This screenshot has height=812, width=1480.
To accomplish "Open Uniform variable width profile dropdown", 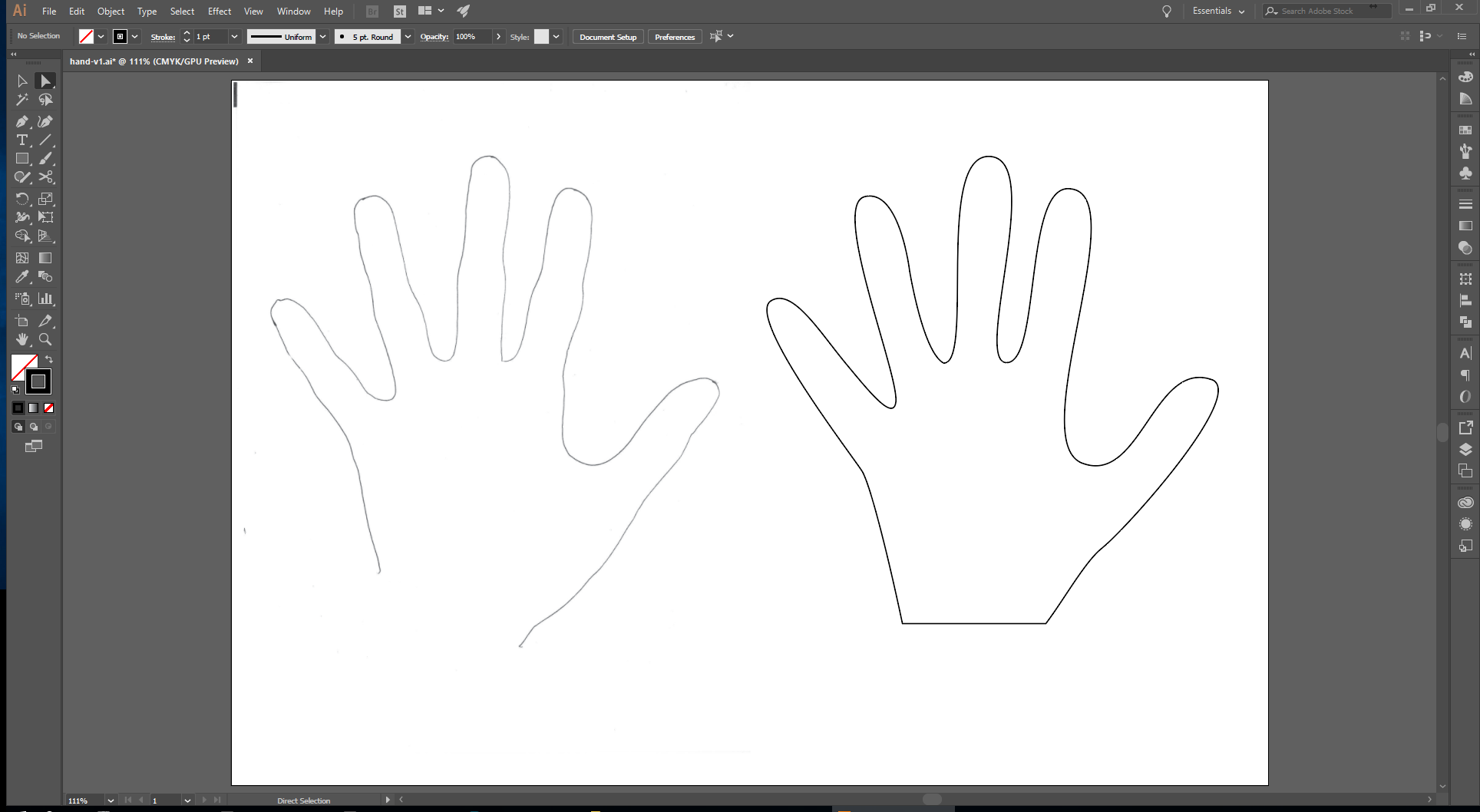I will [322, 37].
